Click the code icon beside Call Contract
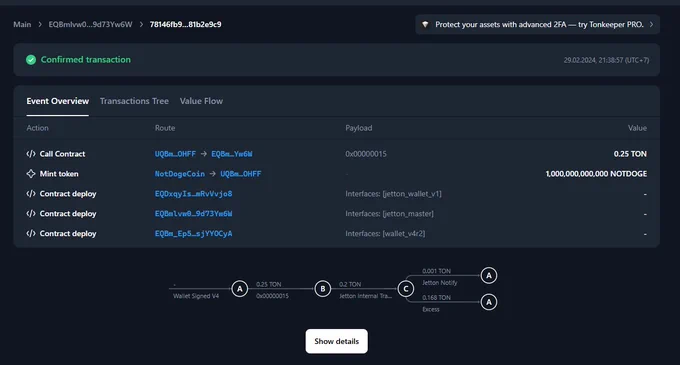Image resolution: width=680 pixels, height=365 pixels. [31, 154]
